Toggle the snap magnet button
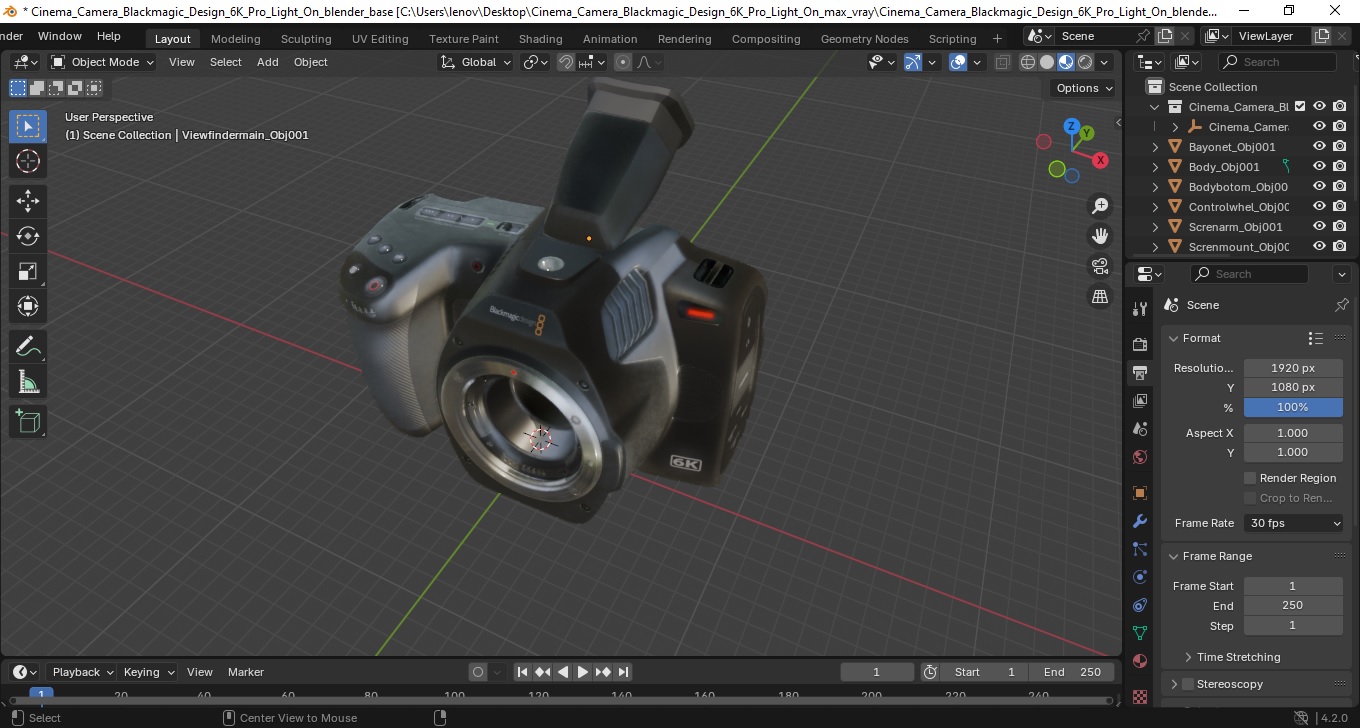Screen dimensions: 1360x728 tap(566, 62)
